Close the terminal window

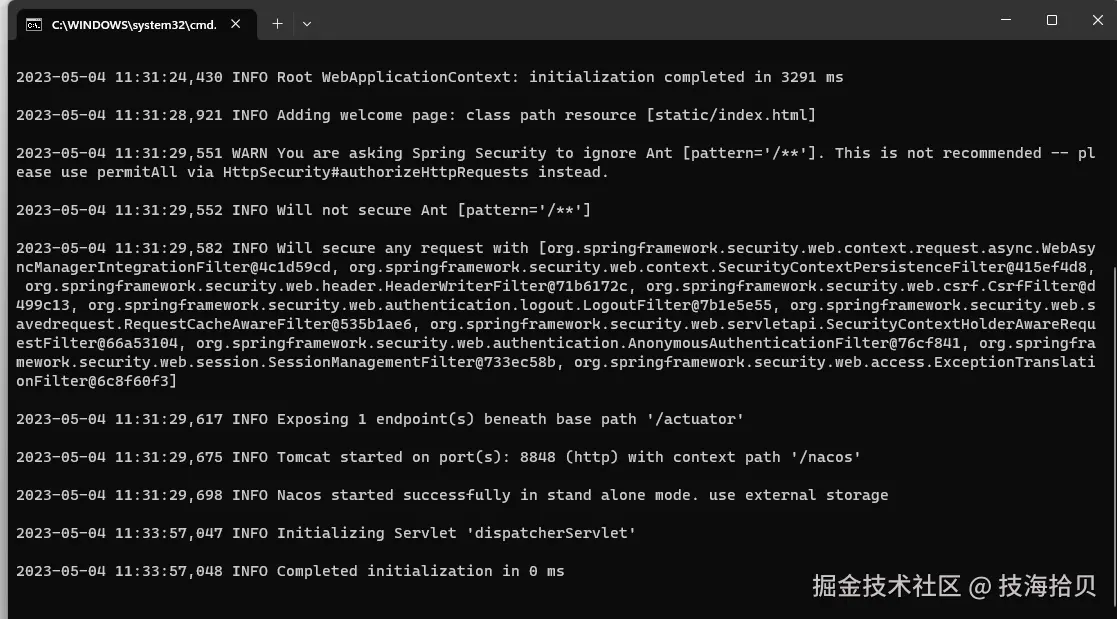pyautogui.click(x=1098, y=20)
